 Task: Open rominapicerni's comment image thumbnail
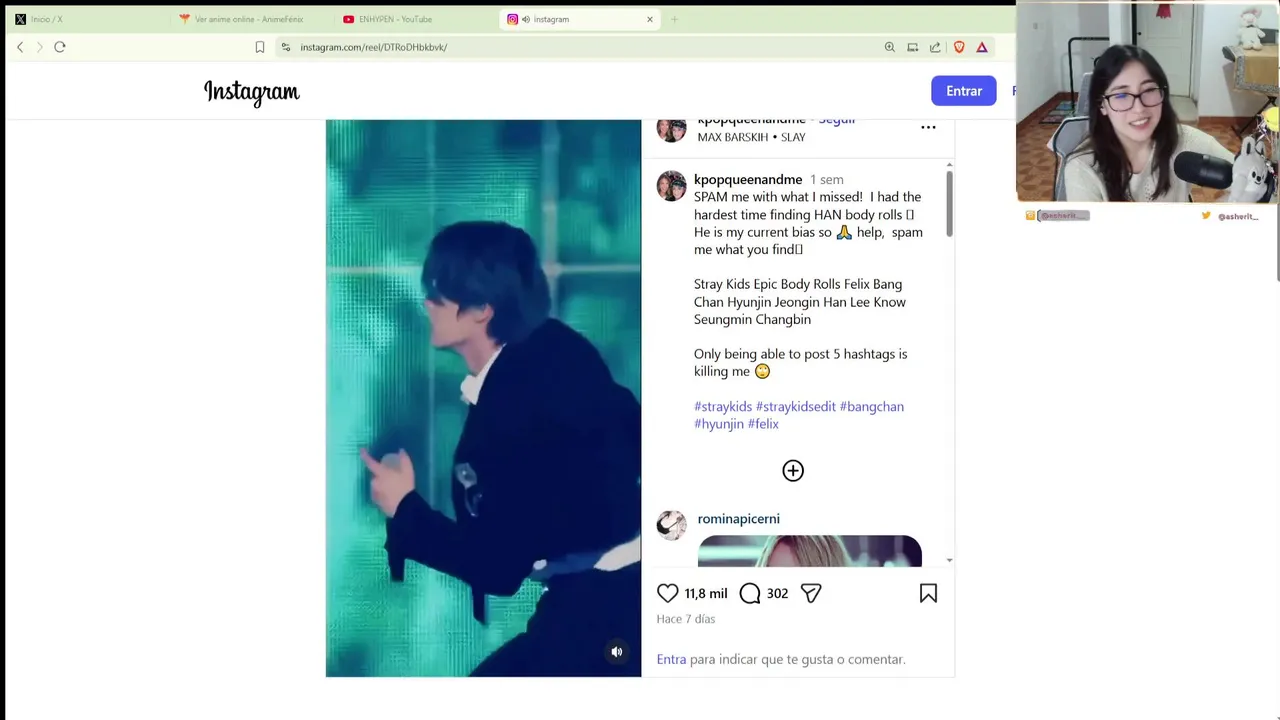point(810,551)
